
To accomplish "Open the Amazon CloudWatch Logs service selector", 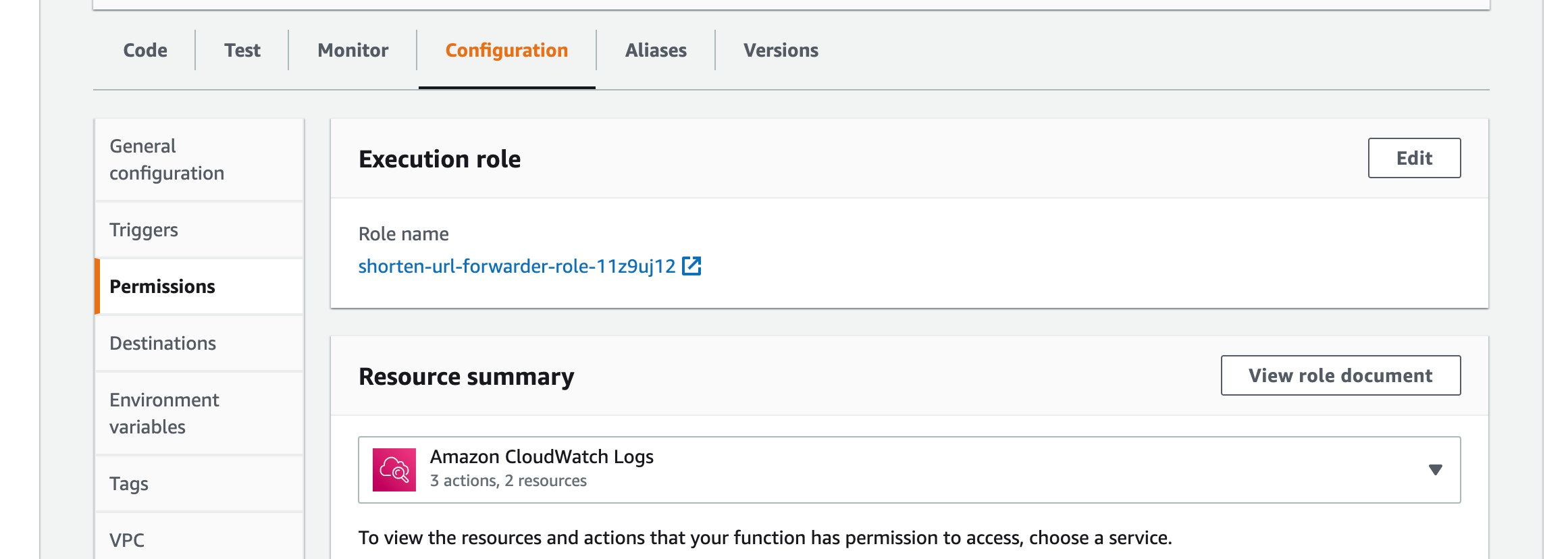I will [908, 470].
